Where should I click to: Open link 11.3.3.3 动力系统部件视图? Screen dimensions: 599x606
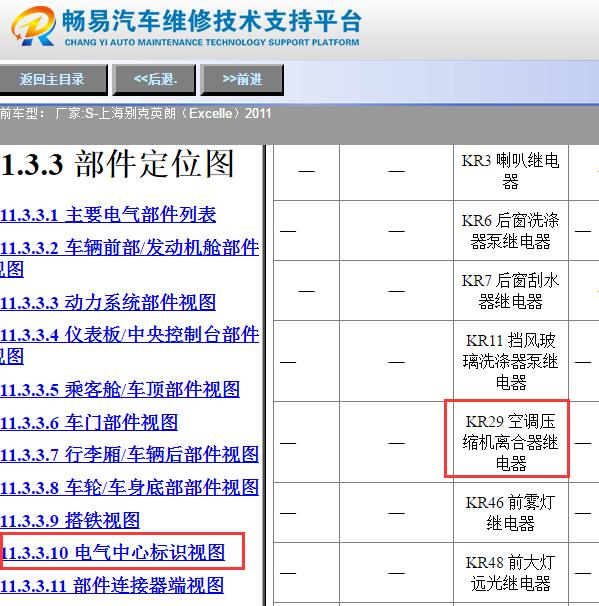tap(108, 302)
